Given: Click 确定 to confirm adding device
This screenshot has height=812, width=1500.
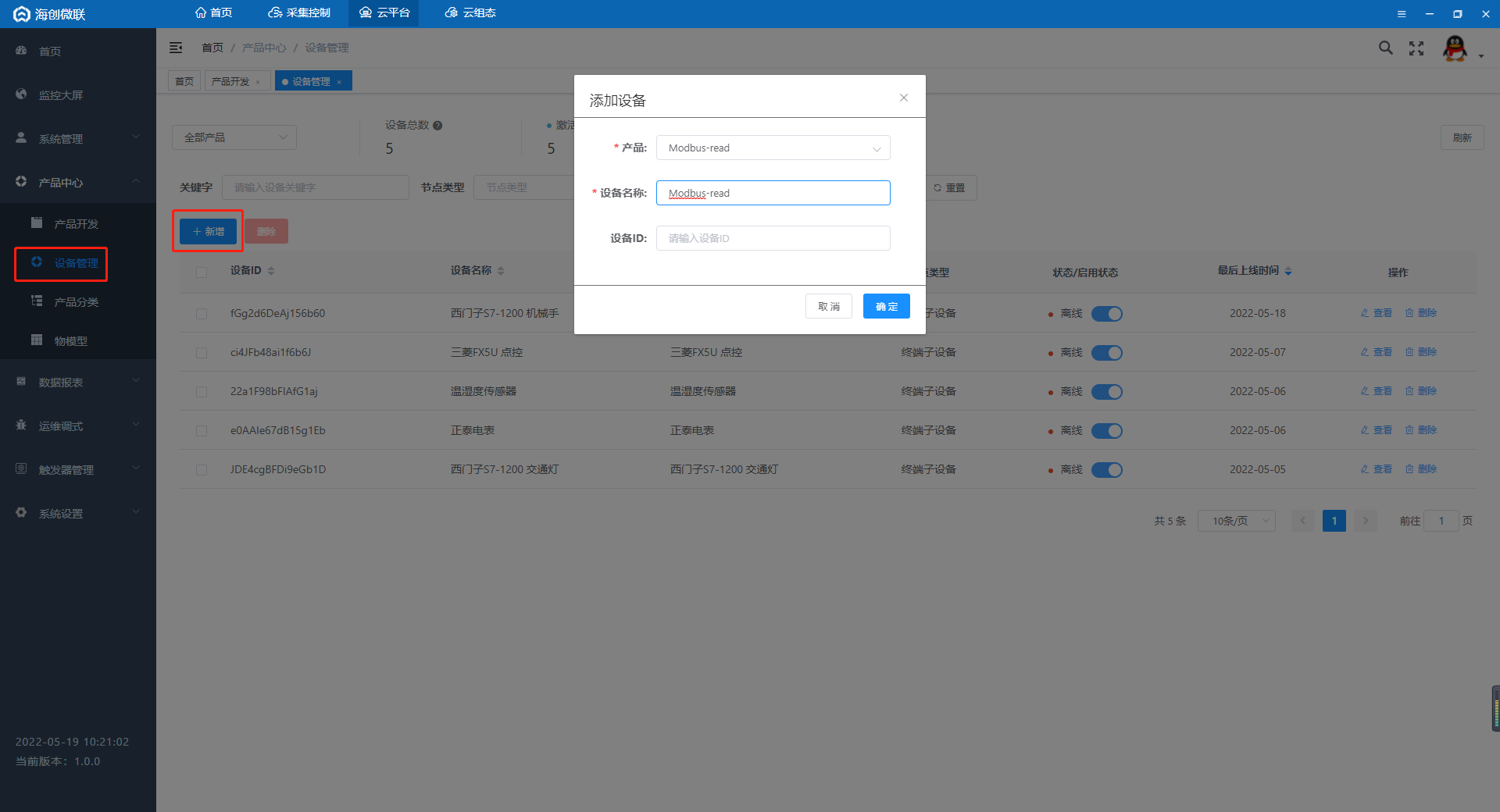Looking at the screenshot, I should pyautogui.click(x=886, y=306).
